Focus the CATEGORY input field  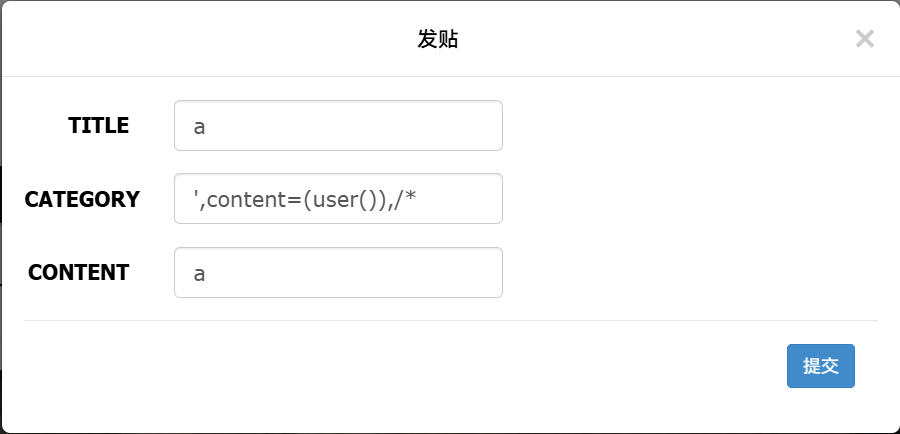(x=338, y=199)
